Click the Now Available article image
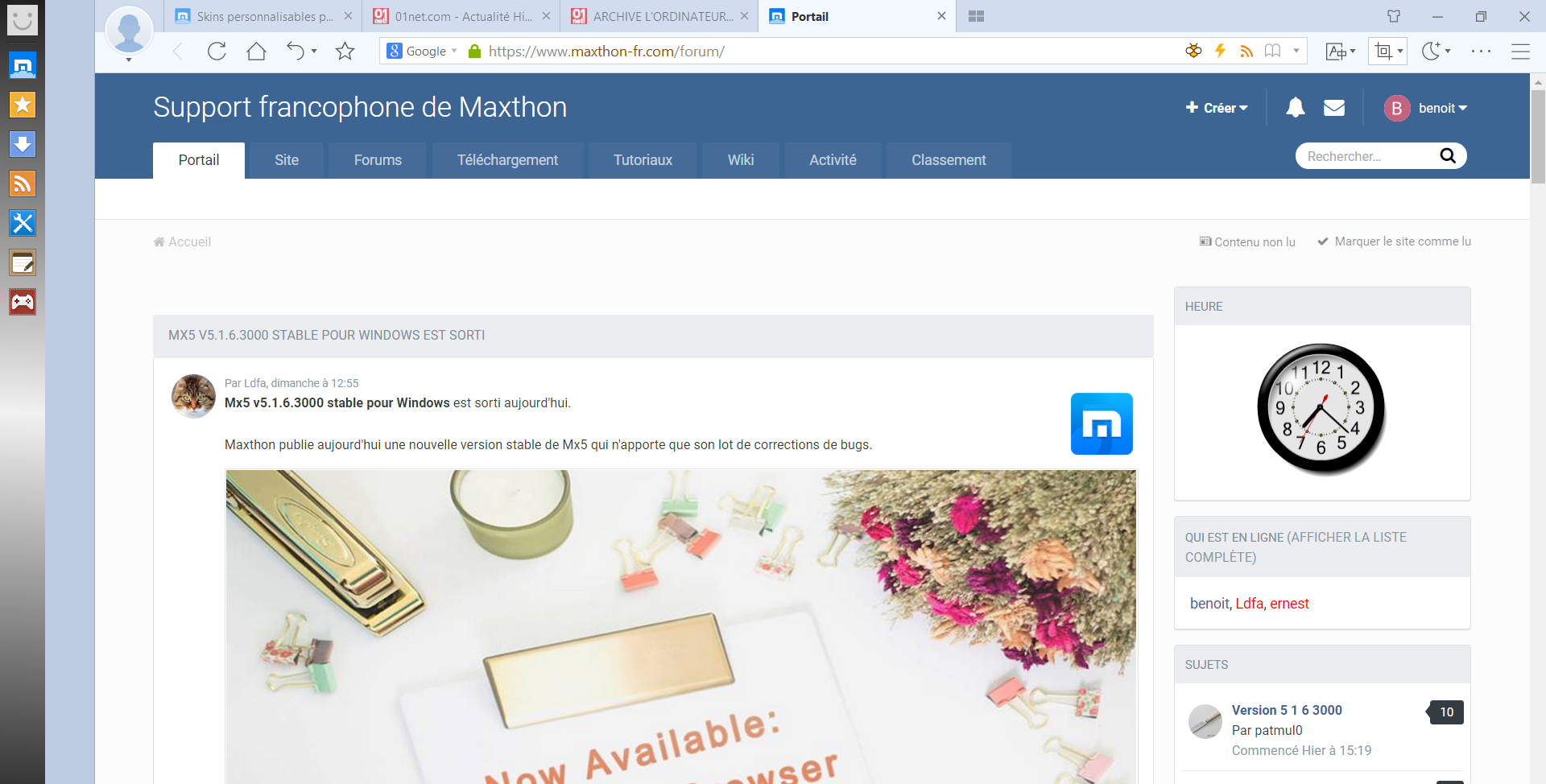 [x=681, y=627]
